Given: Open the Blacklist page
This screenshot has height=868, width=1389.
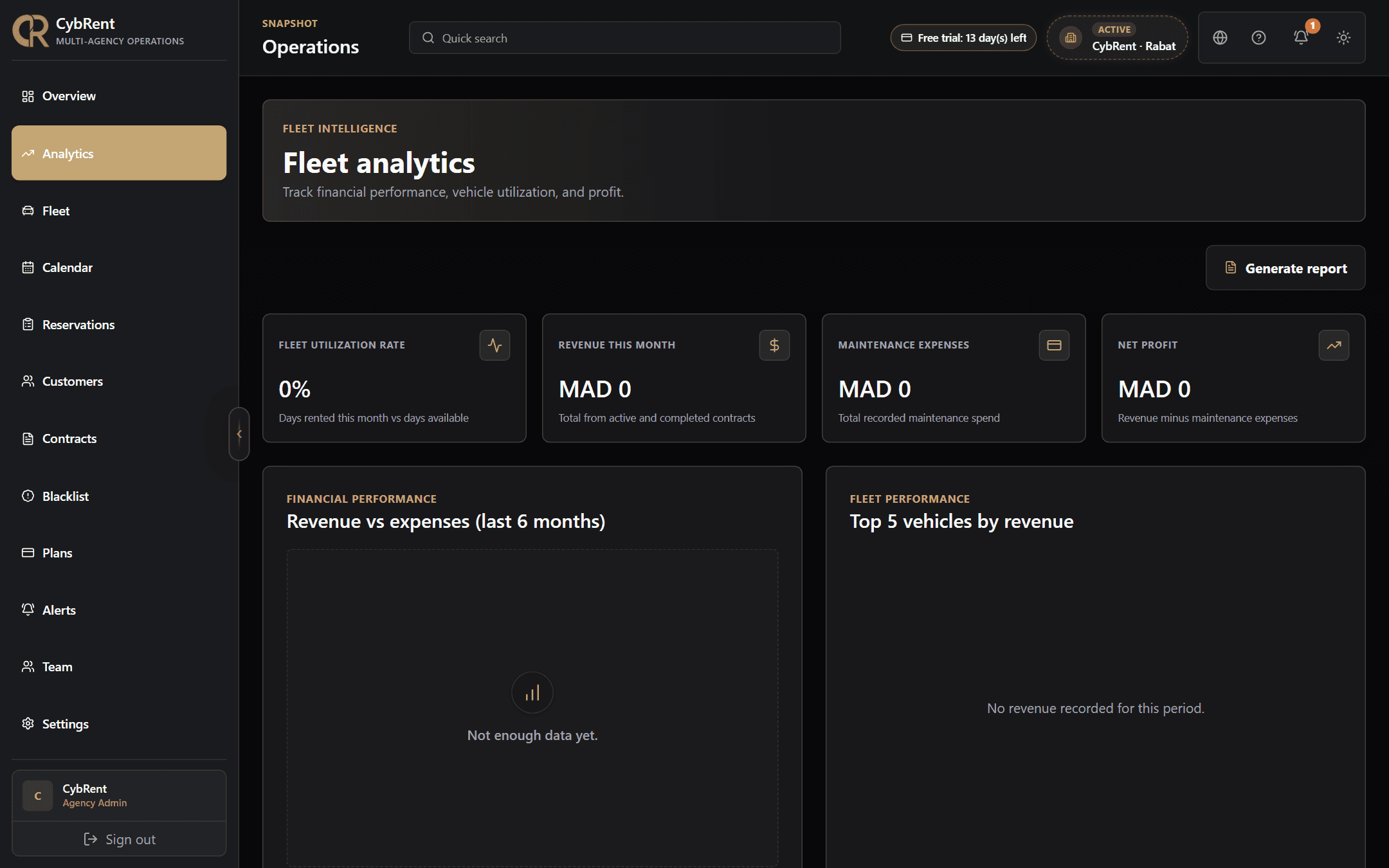Looking at the screenshot, I should [x=119, y=496].
